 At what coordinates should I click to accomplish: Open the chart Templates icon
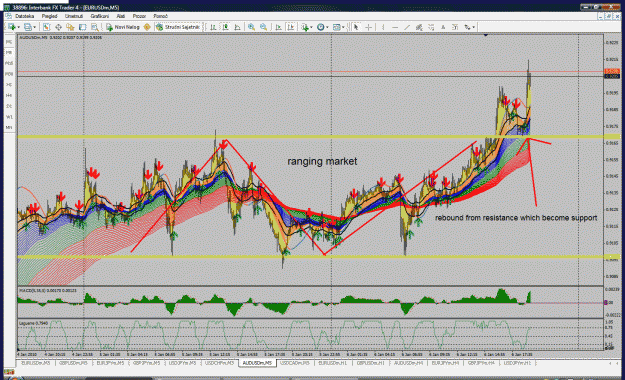(337, 27)
